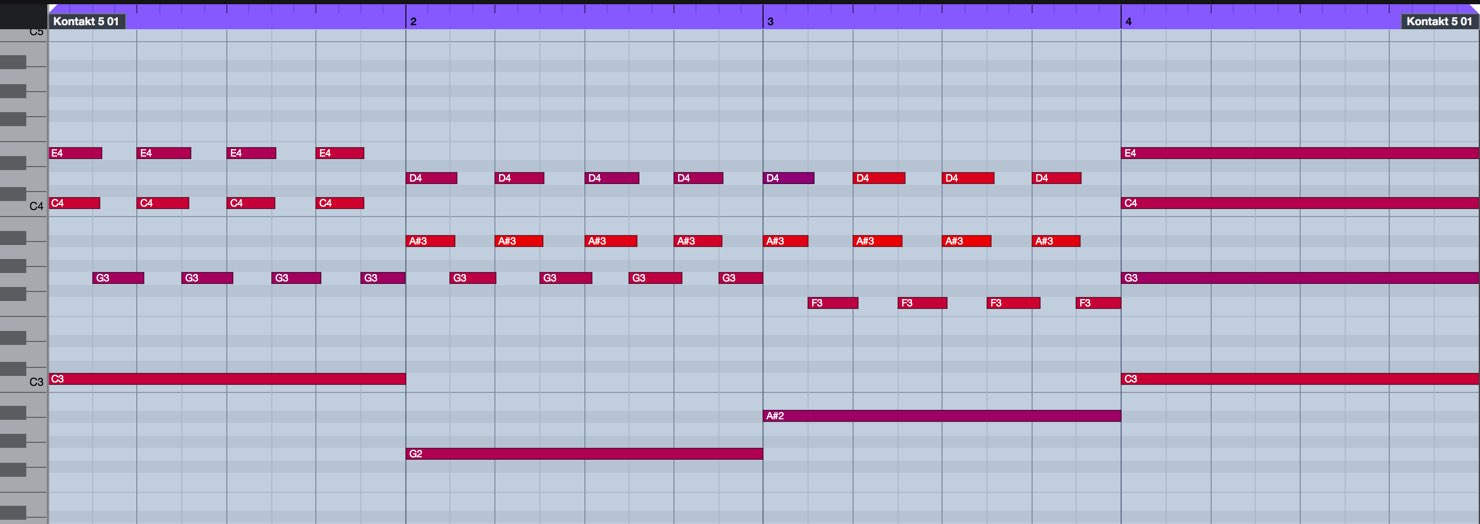
Task: Play the A#2 black key on the keyboard
Action: tap(13, 413)
